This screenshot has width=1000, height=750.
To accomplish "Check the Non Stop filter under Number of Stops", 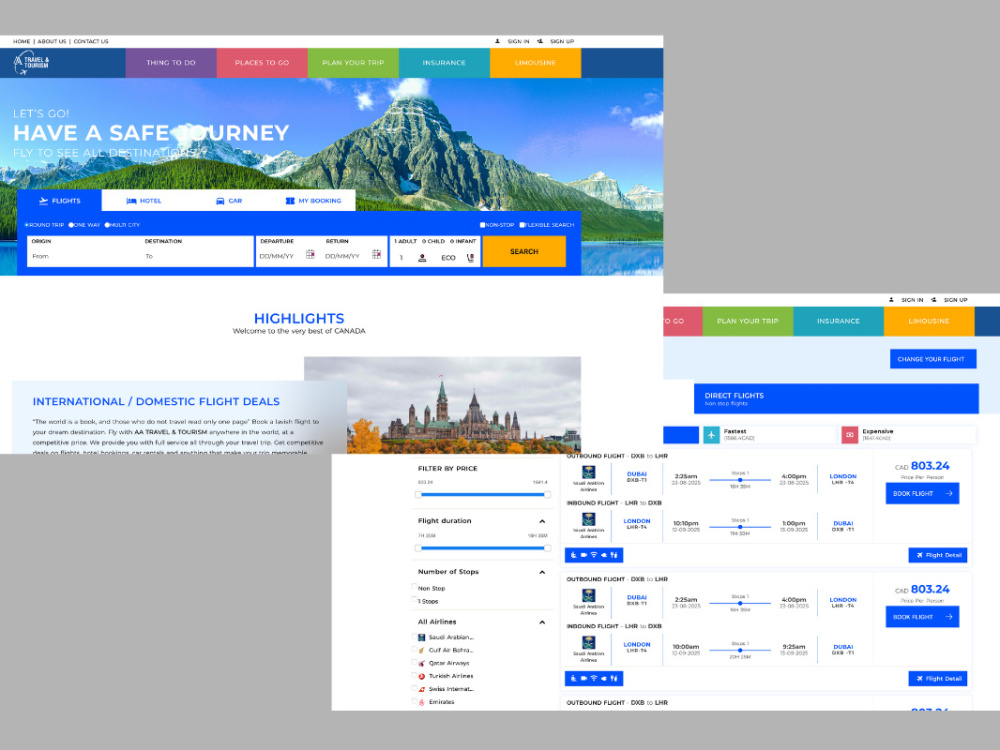I will [x=415, y=587].
